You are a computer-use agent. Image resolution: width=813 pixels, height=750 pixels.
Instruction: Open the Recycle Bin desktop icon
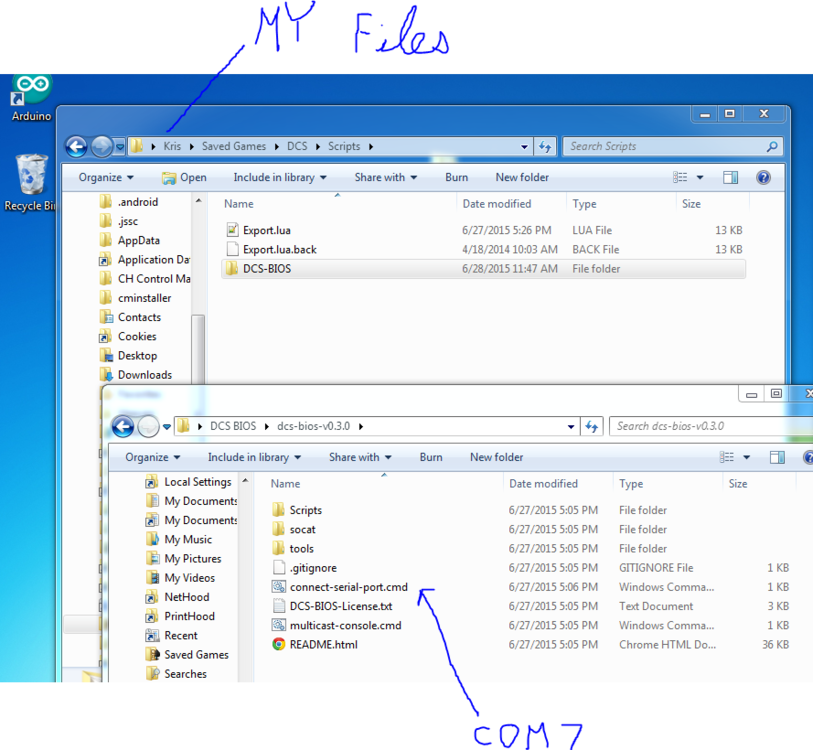[30, 183]
